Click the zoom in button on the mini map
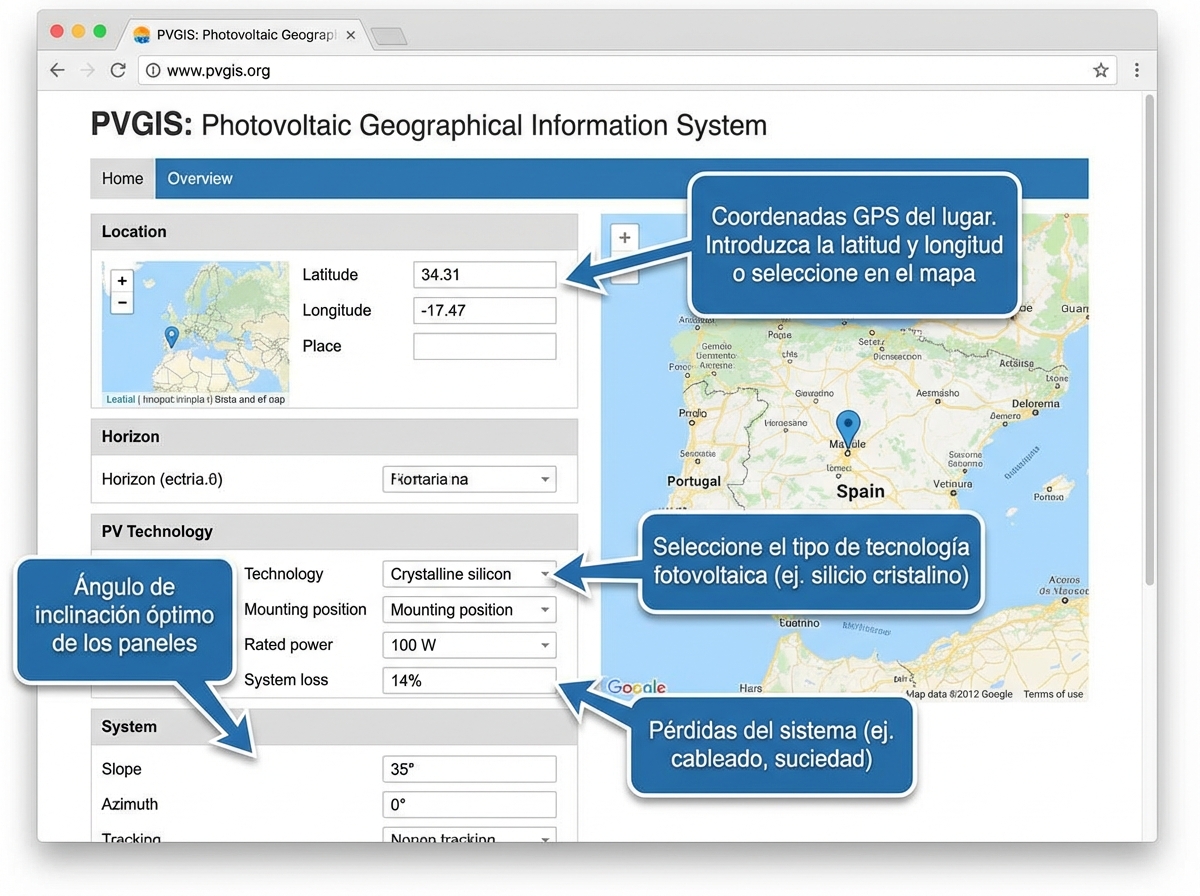This screenshot has width=1200, height=896. tap(121, 281)
